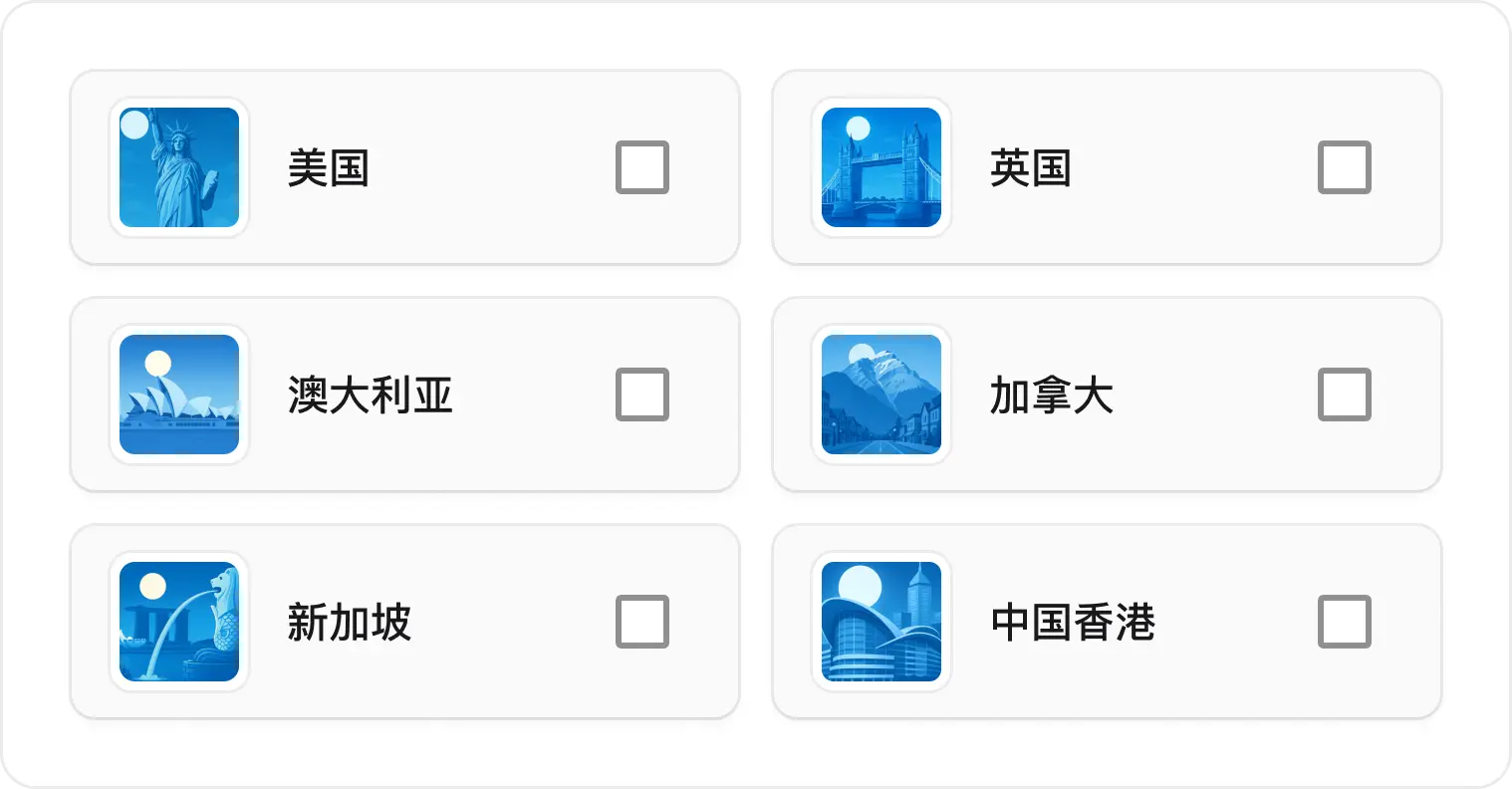The width and height of the screenshot is (1512, 789).
Task: Click the Statue of Liberty icon
Action: pyautogui.click(x=179, y=167)
